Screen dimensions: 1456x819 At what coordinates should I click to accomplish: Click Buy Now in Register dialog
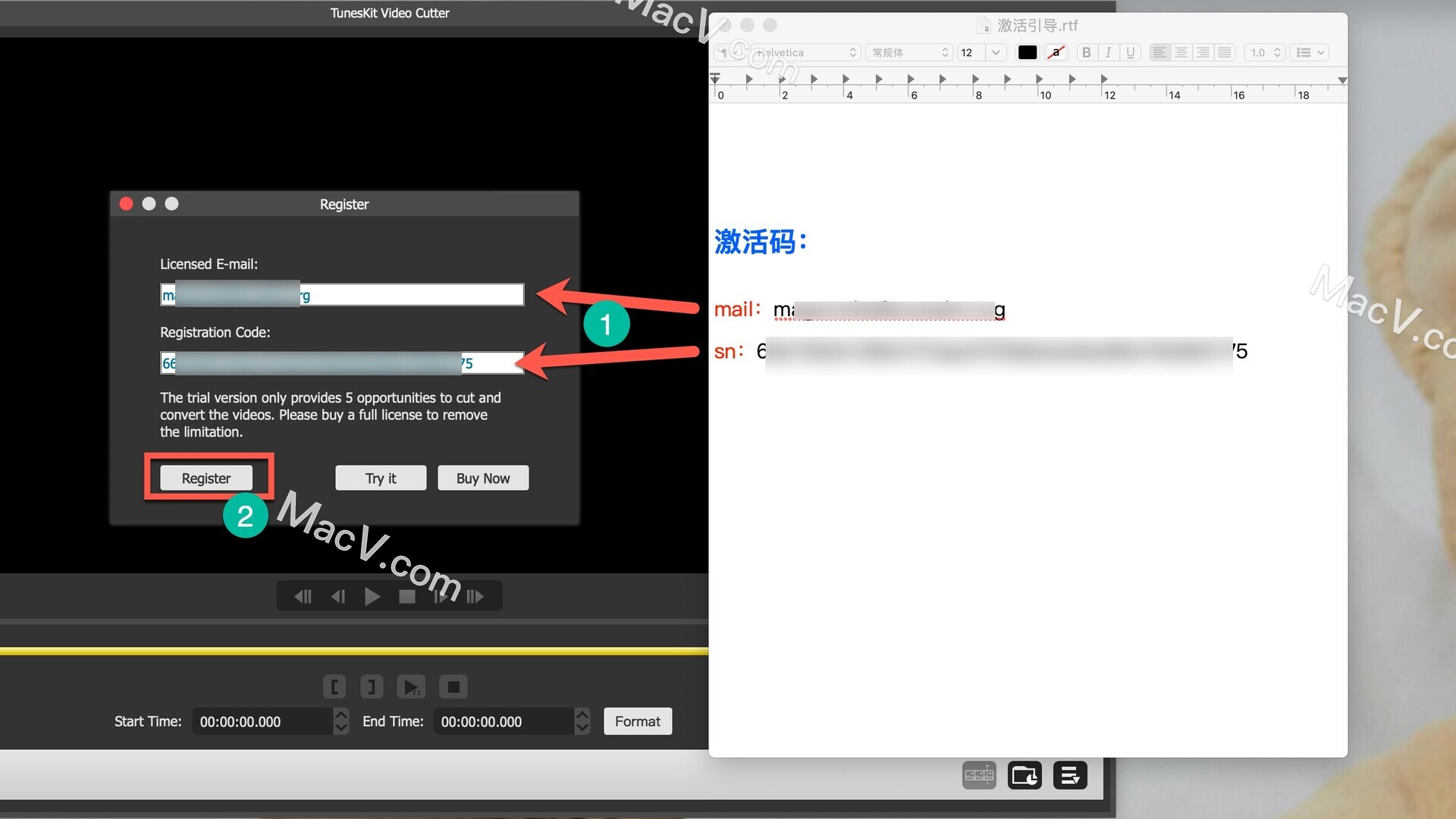[483, 479]
